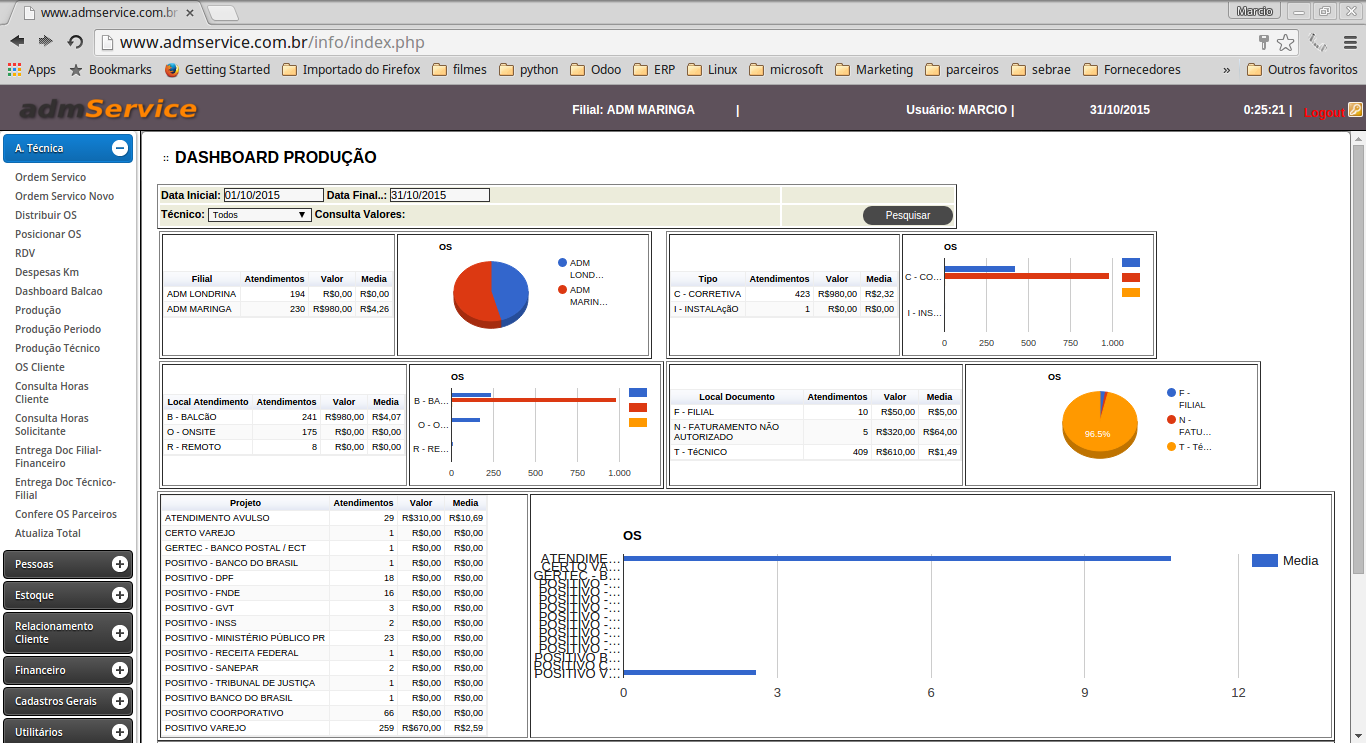
Task: Expand the Pessoas sidebar section
Action: point(119,564)
